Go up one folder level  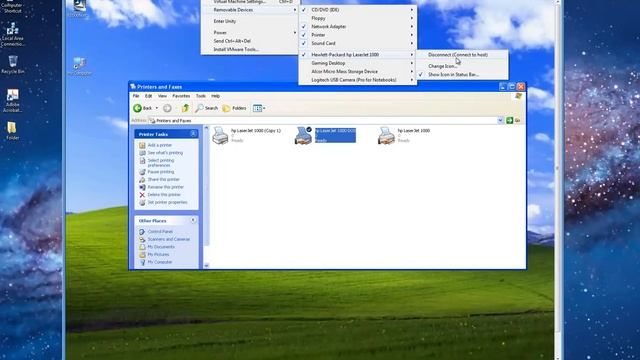pyautogui.click(x=185, y=108)
